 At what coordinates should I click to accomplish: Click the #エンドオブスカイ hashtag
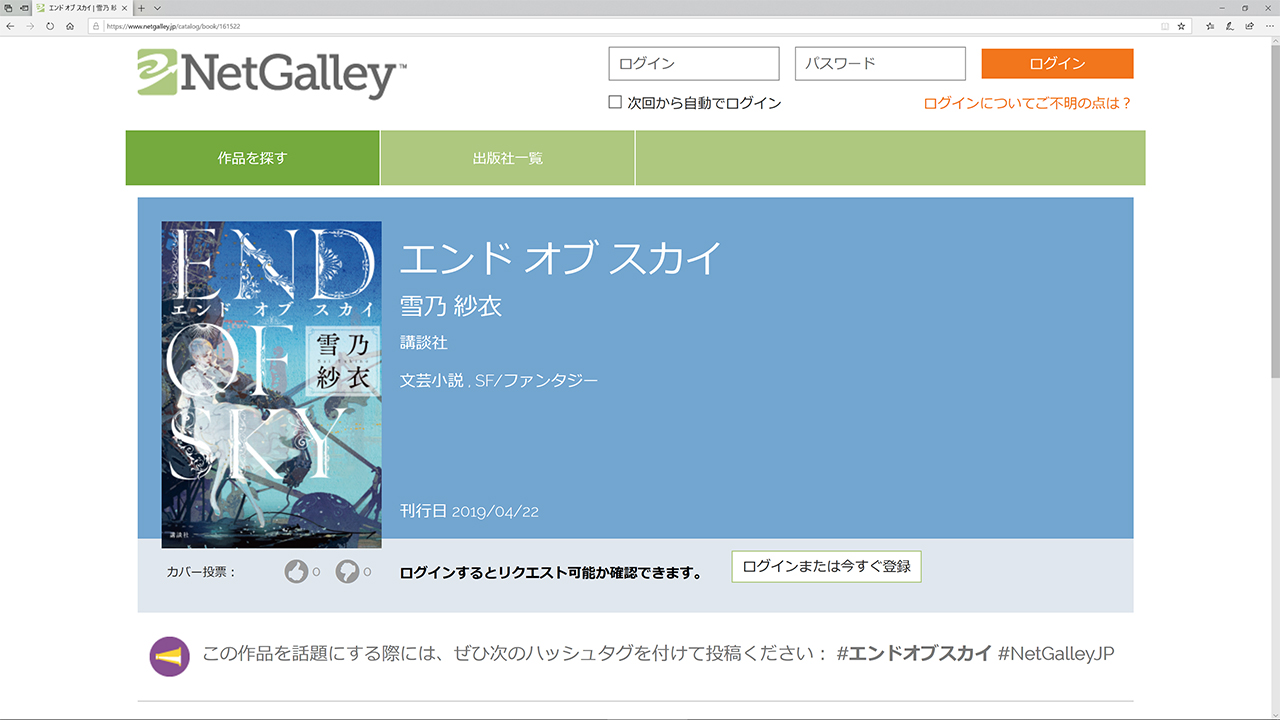click(x=913, y=654)
